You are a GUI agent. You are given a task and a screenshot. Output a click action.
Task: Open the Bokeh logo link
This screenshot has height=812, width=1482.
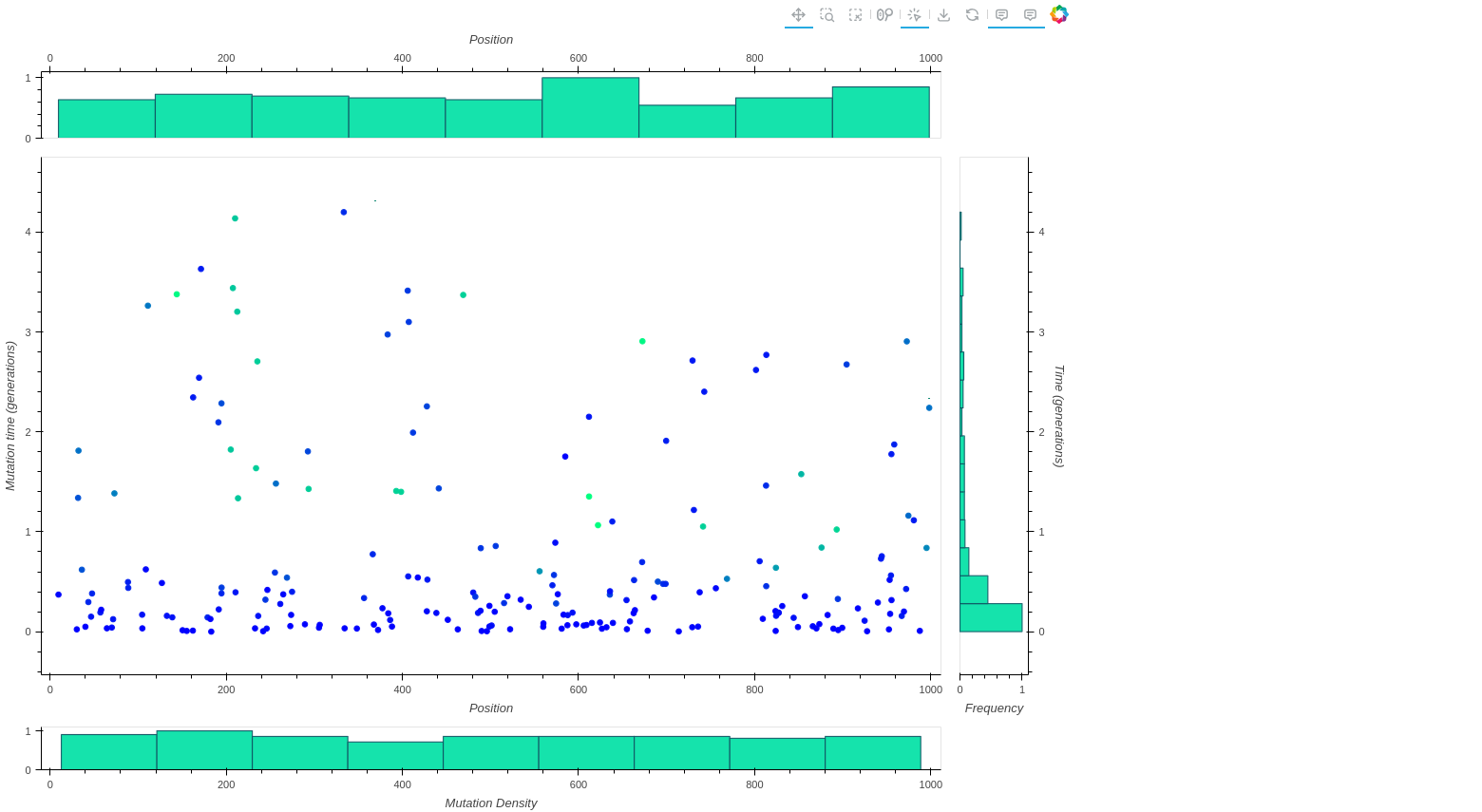[1059, 15]
